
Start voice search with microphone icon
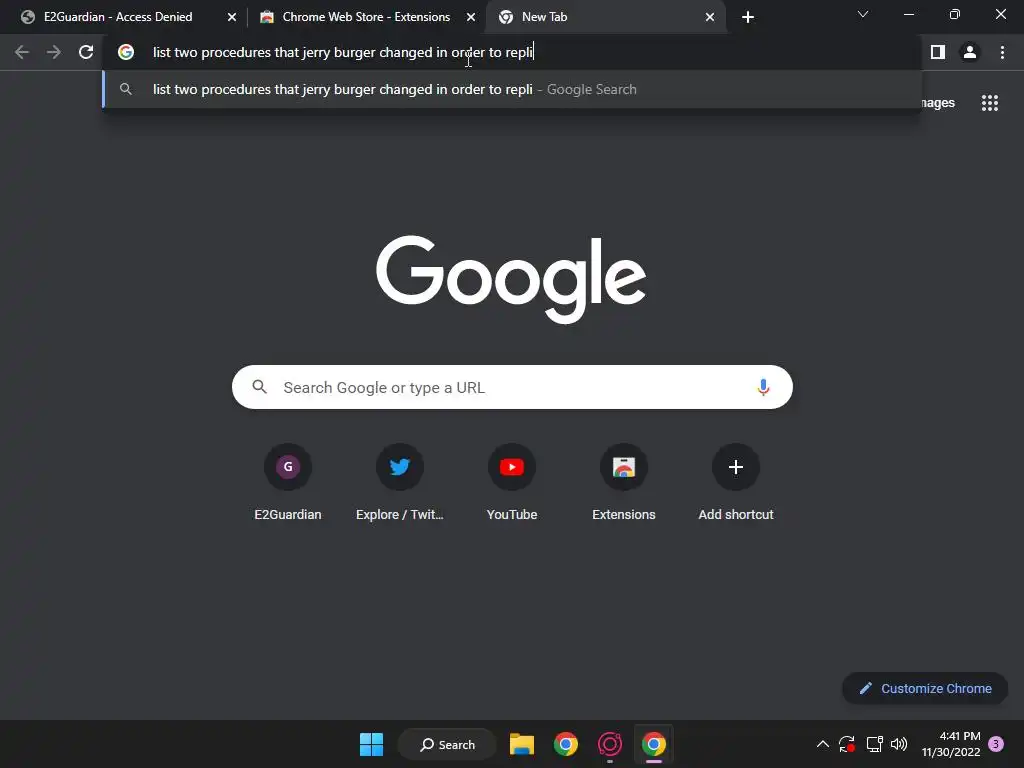(x=763, y=387)
